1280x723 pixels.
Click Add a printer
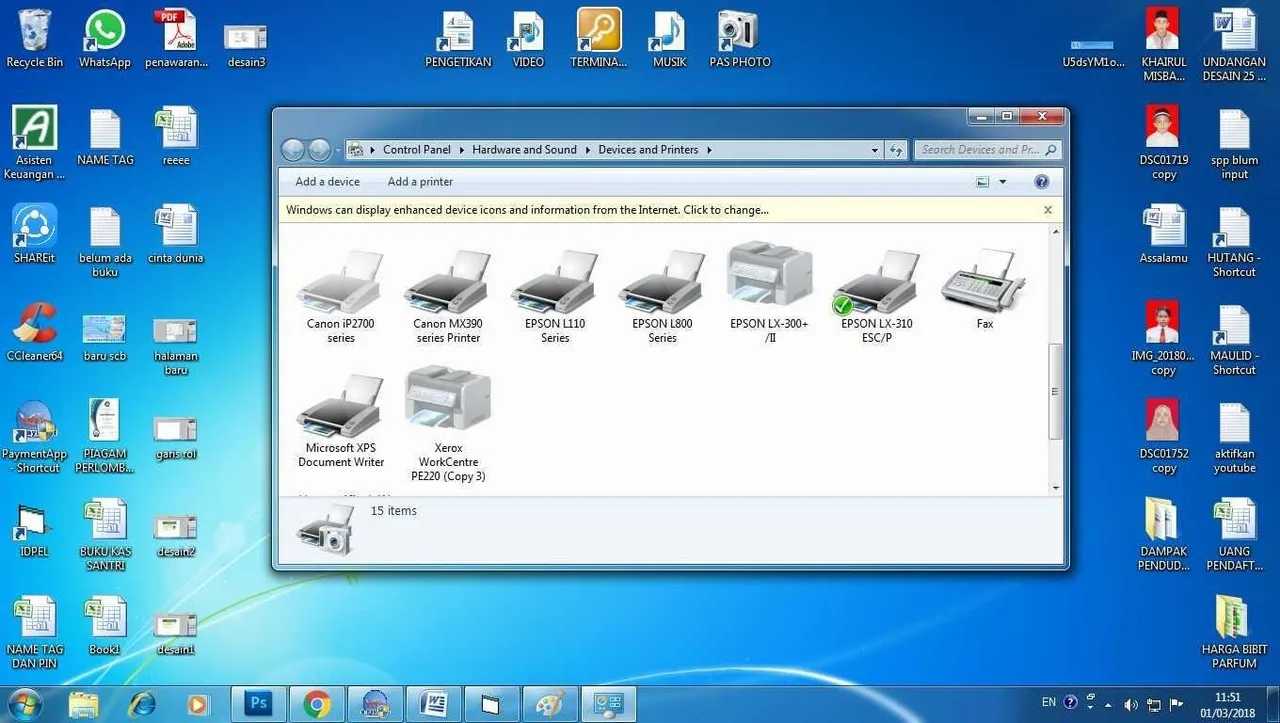tap(420, 182)
